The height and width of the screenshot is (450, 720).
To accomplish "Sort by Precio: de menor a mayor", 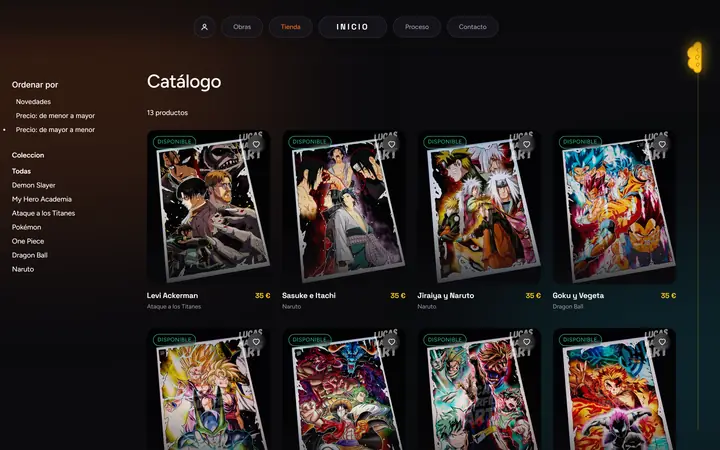I will pyautogui.click(x=55, y=116).
